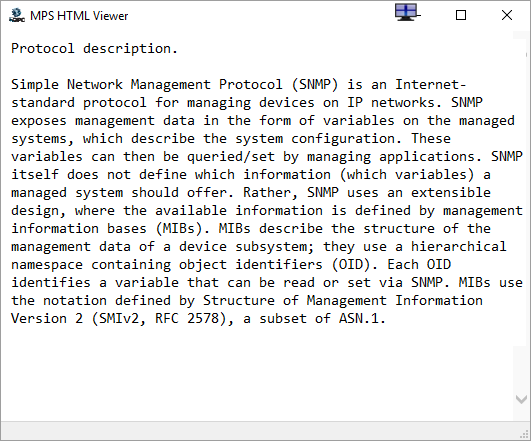531x441 pixels.
Task: Click the scrollbar down chevron arrow
Action: tap(521, 399)
